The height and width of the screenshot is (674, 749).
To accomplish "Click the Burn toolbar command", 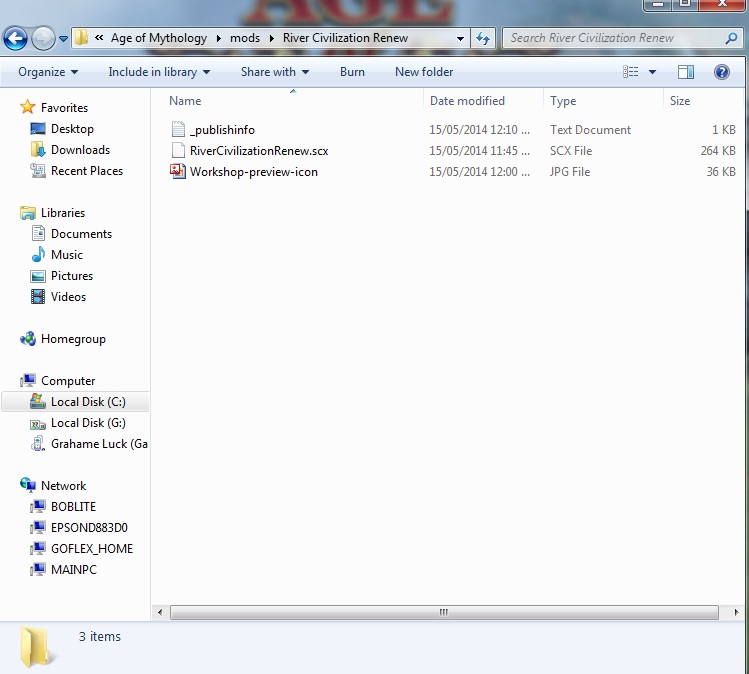I will (x=352, y=72).
